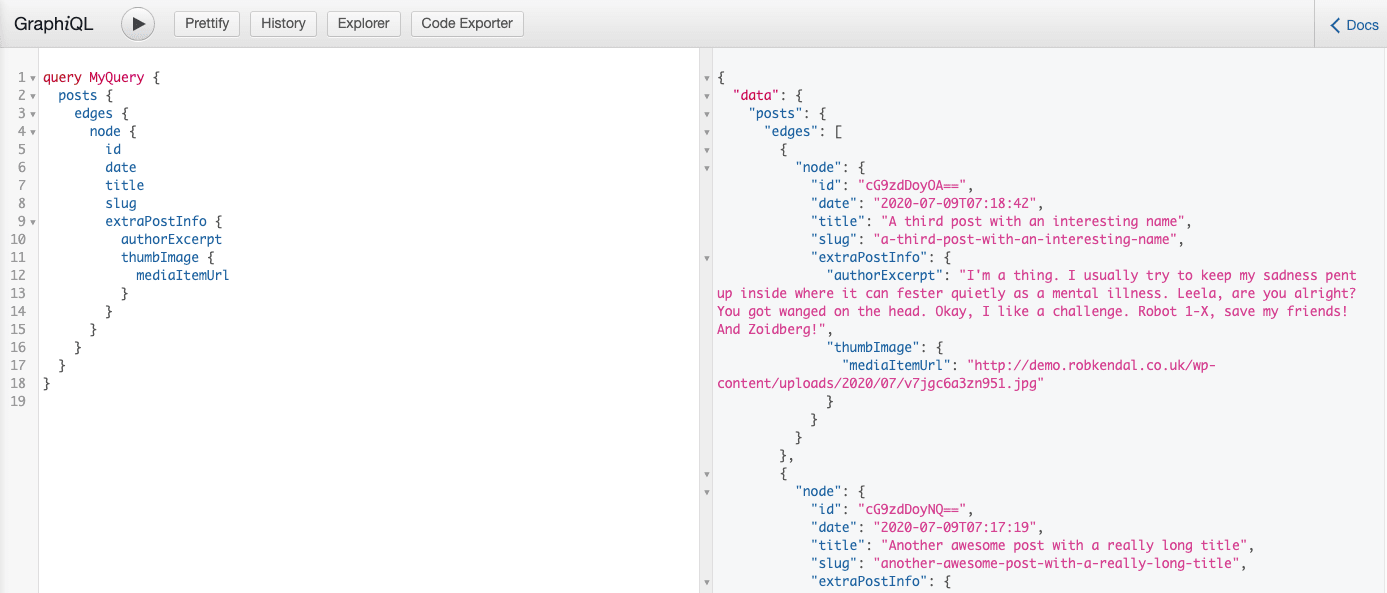The width and height of the screenshot is (1387, 593).
Task: Execute the MyQuery query with the play button
Action: 137,24
